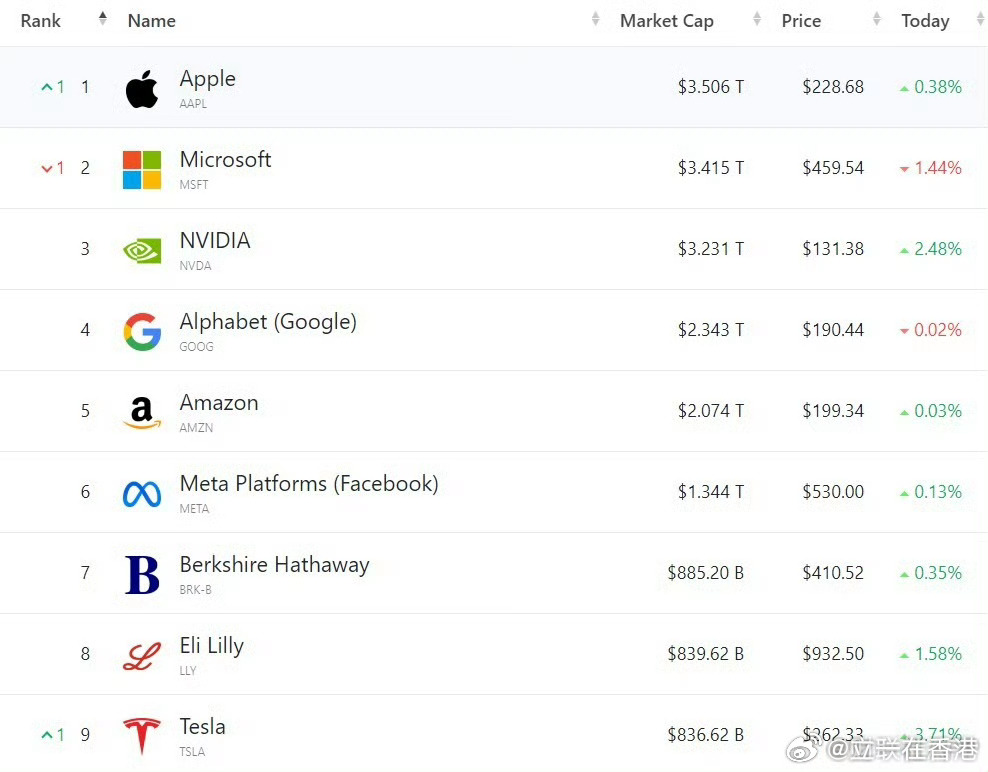This screenshot has width=988, height=772.
Task: Sort by Price column sort arrows
Action: (x=877, y=20)
